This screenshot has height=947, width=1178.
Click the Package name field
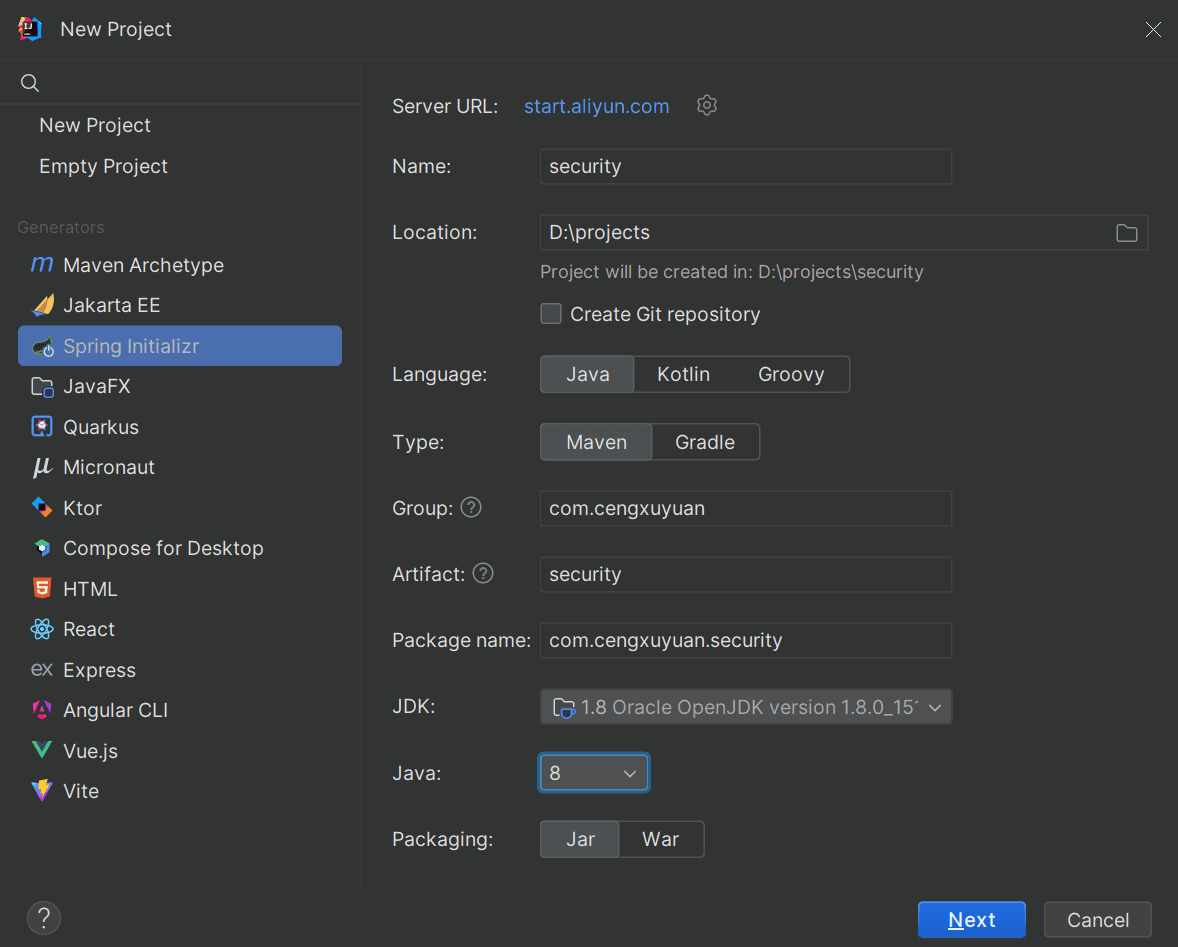pos(746,641)
